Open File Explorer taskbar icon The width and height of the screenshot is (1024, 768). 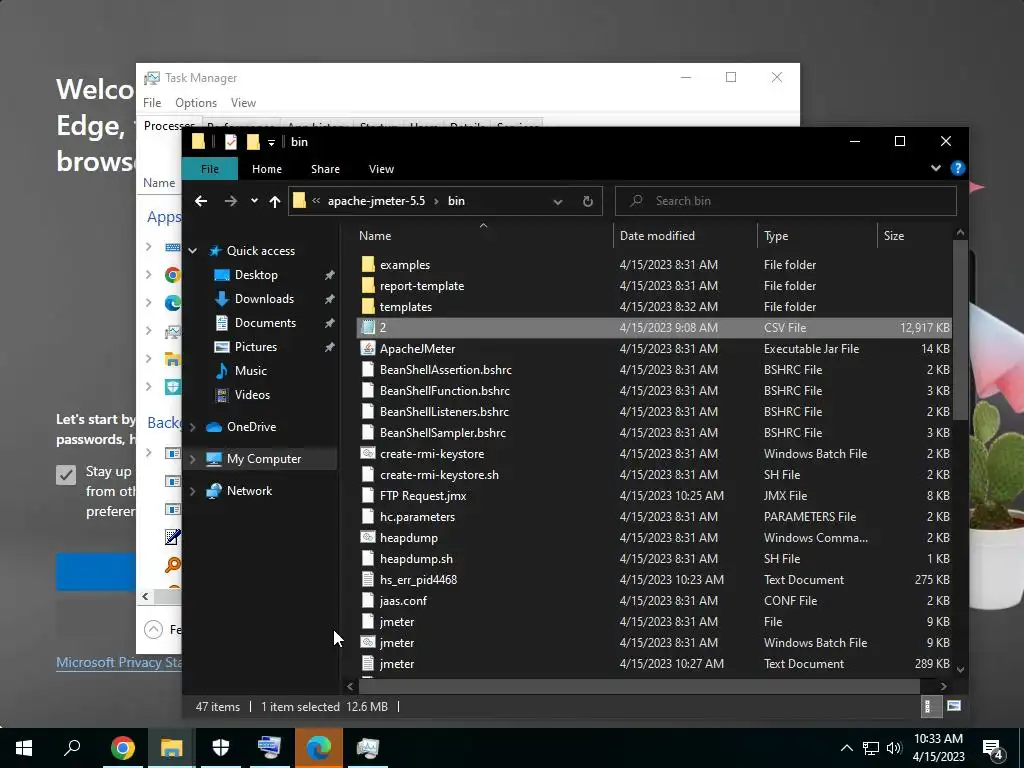click(172, 748)
